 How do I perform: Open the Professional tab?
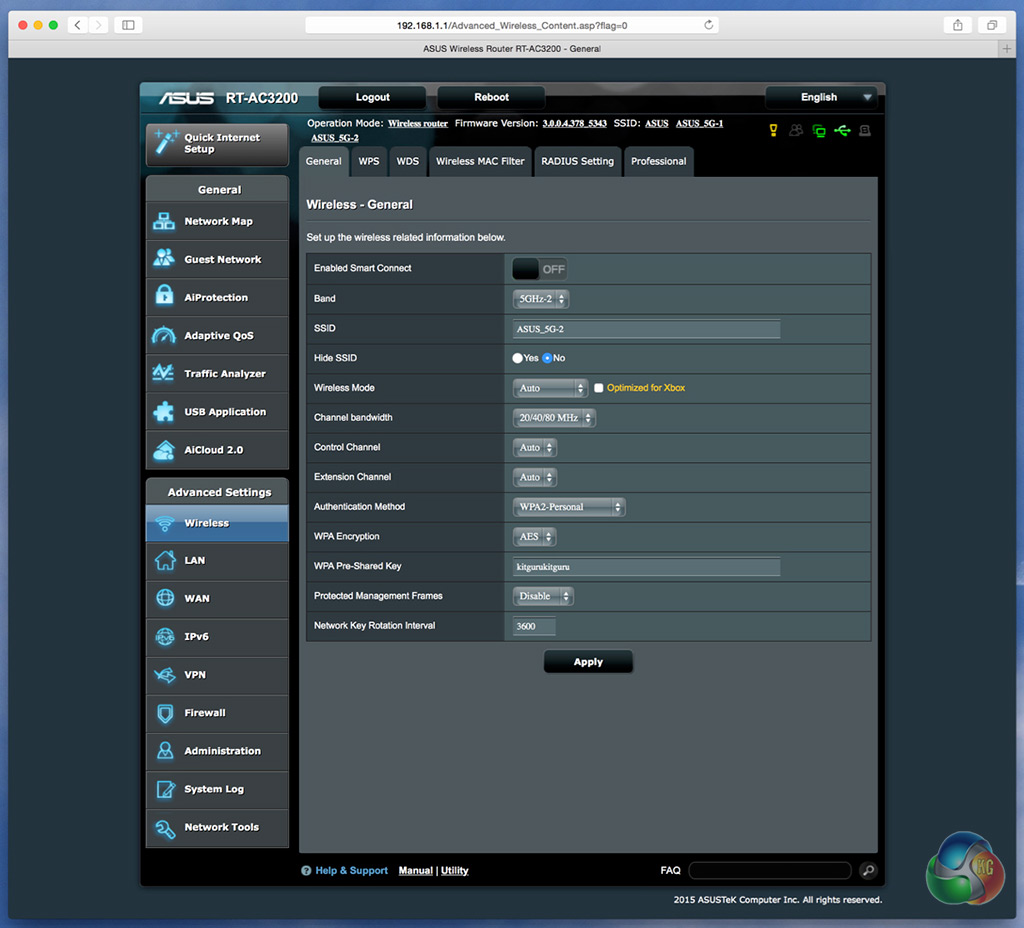pyautogui.click(x=658, y=161)
